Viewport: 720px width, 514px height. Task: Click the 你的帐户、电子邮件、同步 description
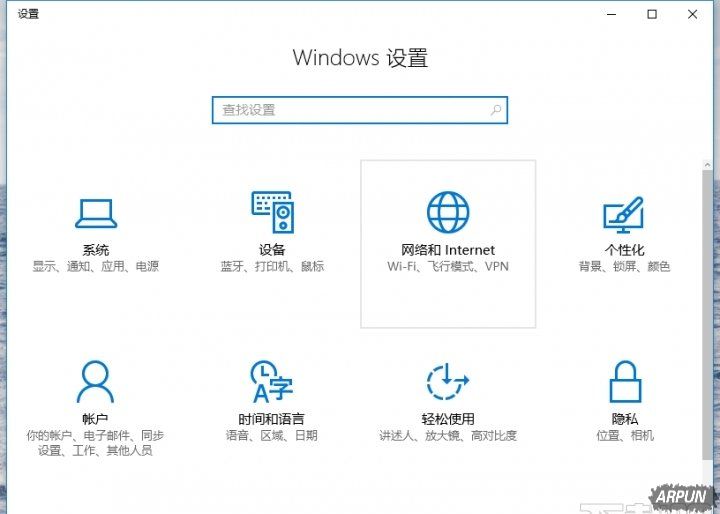coord(95,435)
